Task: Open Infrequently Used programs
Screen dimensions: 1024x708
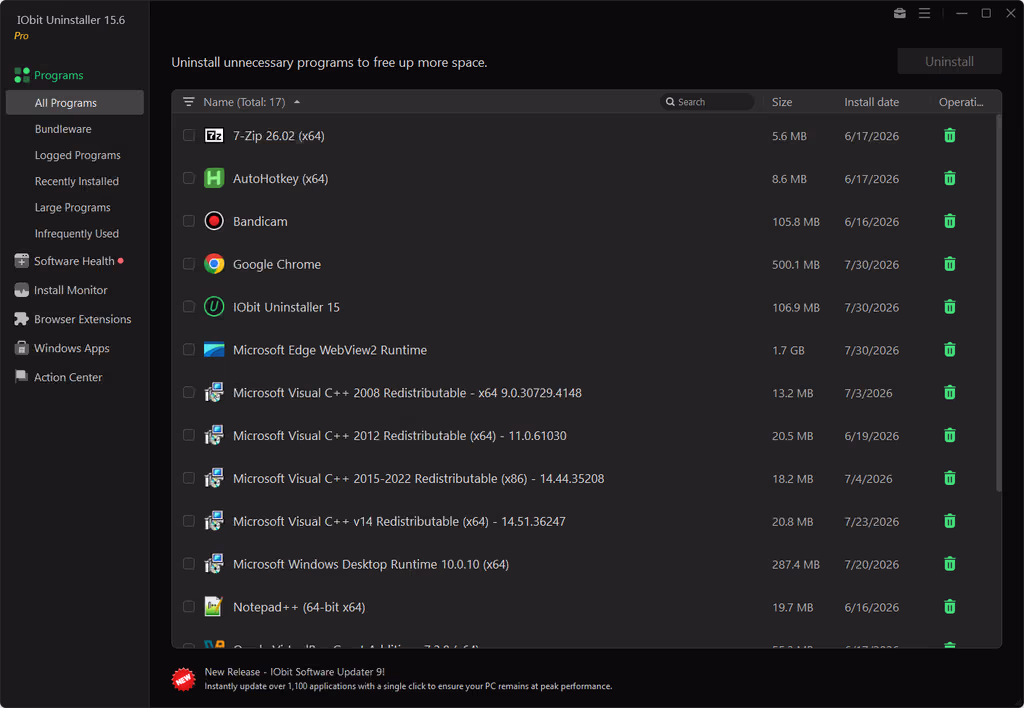Action: [77, 233]
